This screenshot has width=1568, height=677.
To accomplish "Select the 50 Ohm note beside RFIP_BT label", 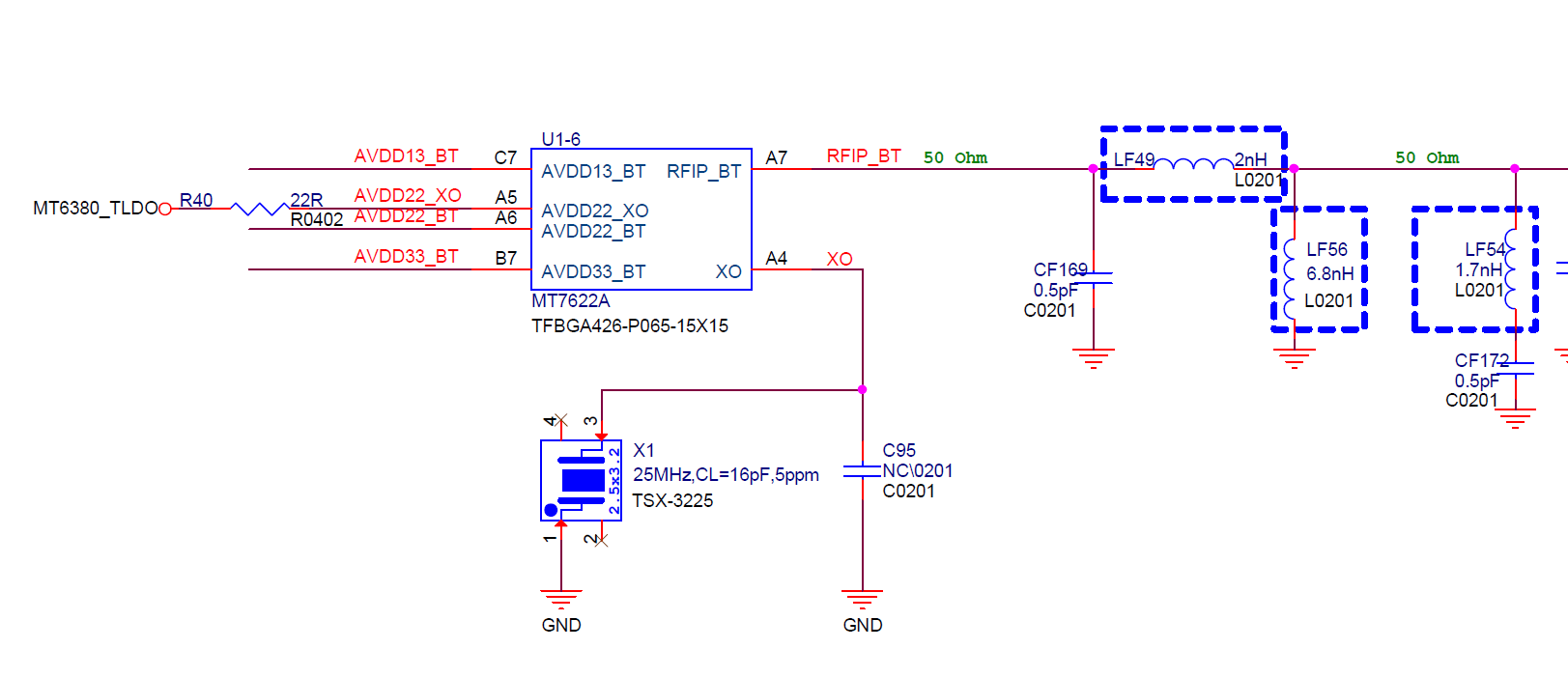I will 955,157.
